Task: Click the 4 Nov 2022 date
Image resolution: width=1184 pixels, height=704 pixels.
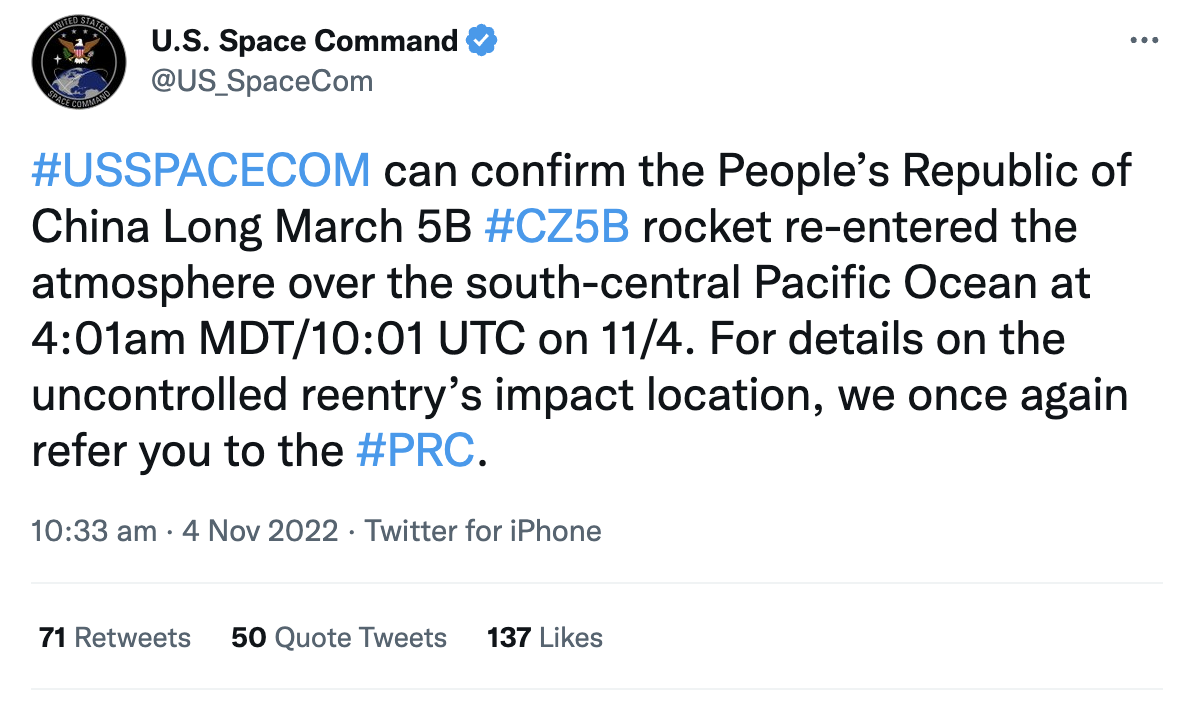Action: point(260,531)
